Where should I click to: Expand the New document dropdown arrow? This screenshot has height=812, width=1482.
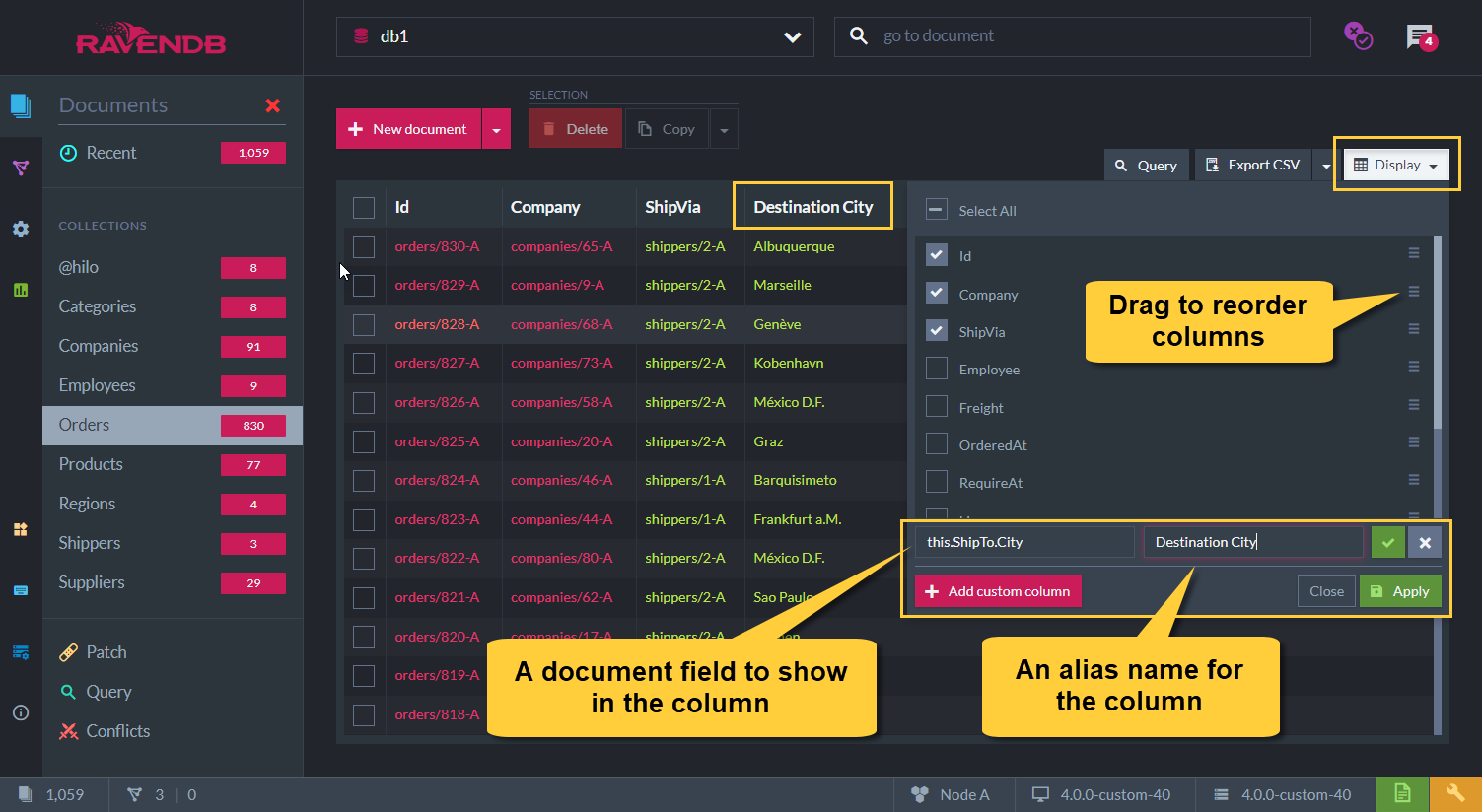496,129
